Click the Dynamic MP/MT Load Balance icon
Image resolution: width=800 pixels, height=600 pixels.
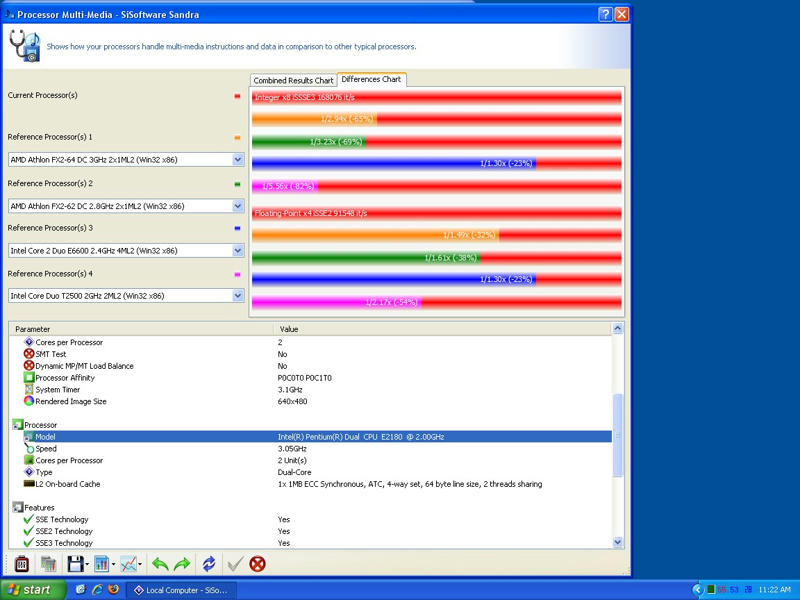[29, 365]
